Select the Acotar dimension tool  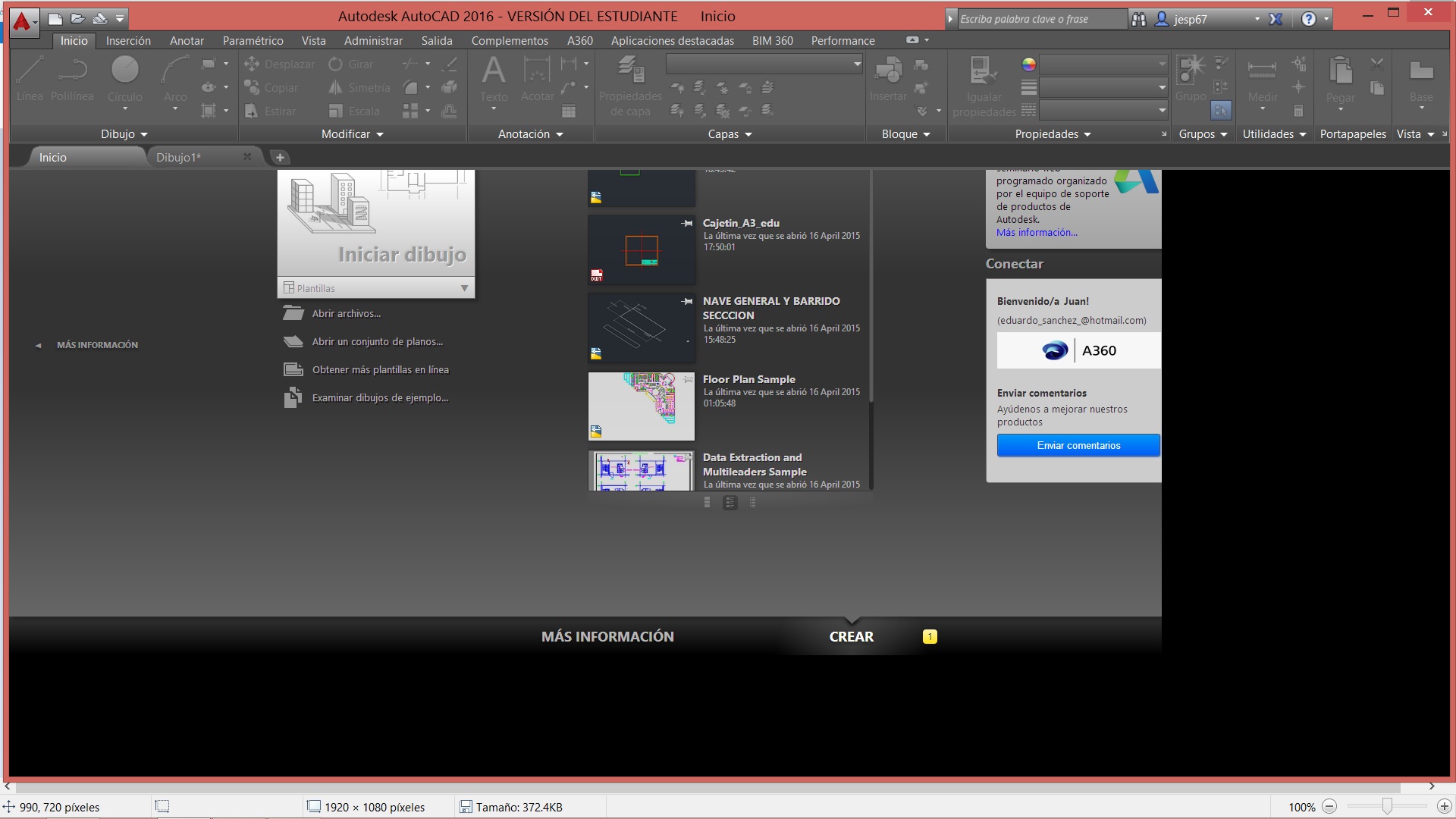click(537, 79)
